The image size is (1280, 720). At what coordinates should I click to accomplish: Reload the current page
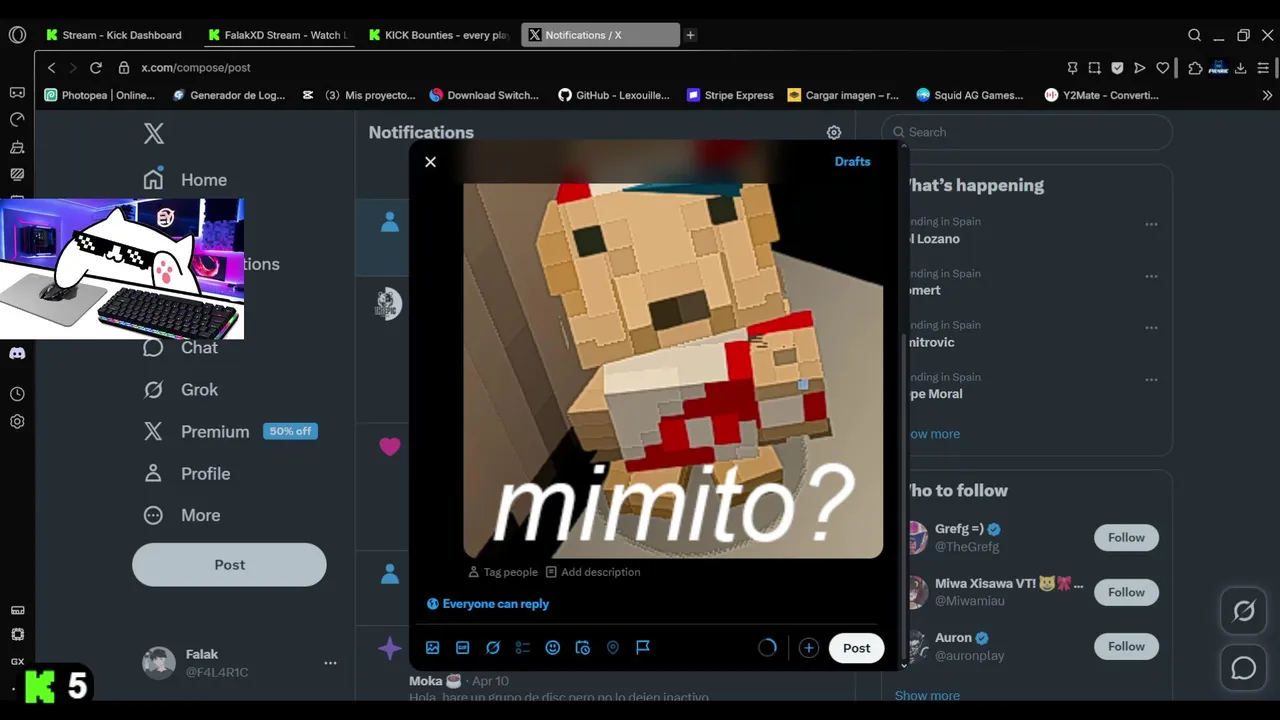96,68
